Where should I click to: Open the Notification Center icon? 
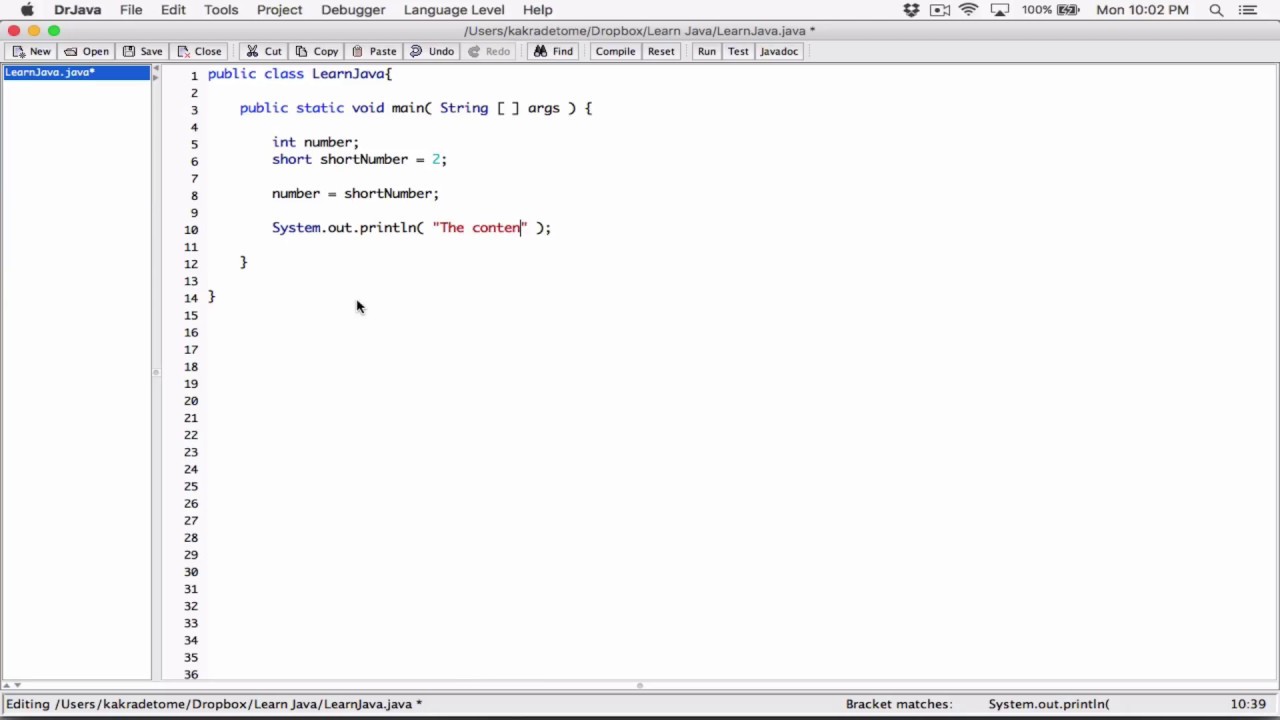[1246, 10]
